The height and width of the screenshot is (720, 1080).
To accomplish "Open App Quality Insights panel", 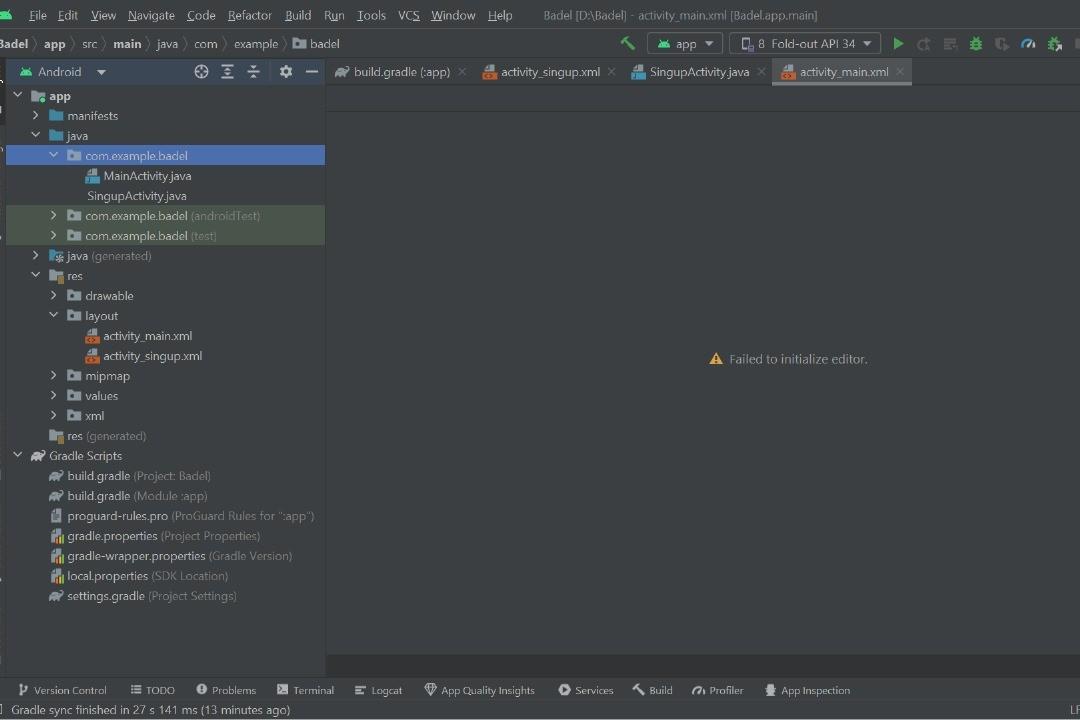I will [x=480, y=690].
